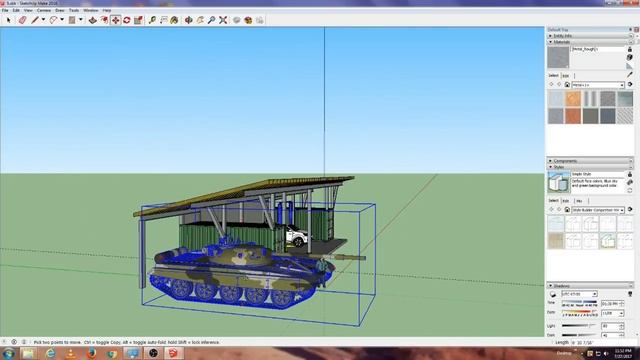Click the Create Material icon

point(630,58)
